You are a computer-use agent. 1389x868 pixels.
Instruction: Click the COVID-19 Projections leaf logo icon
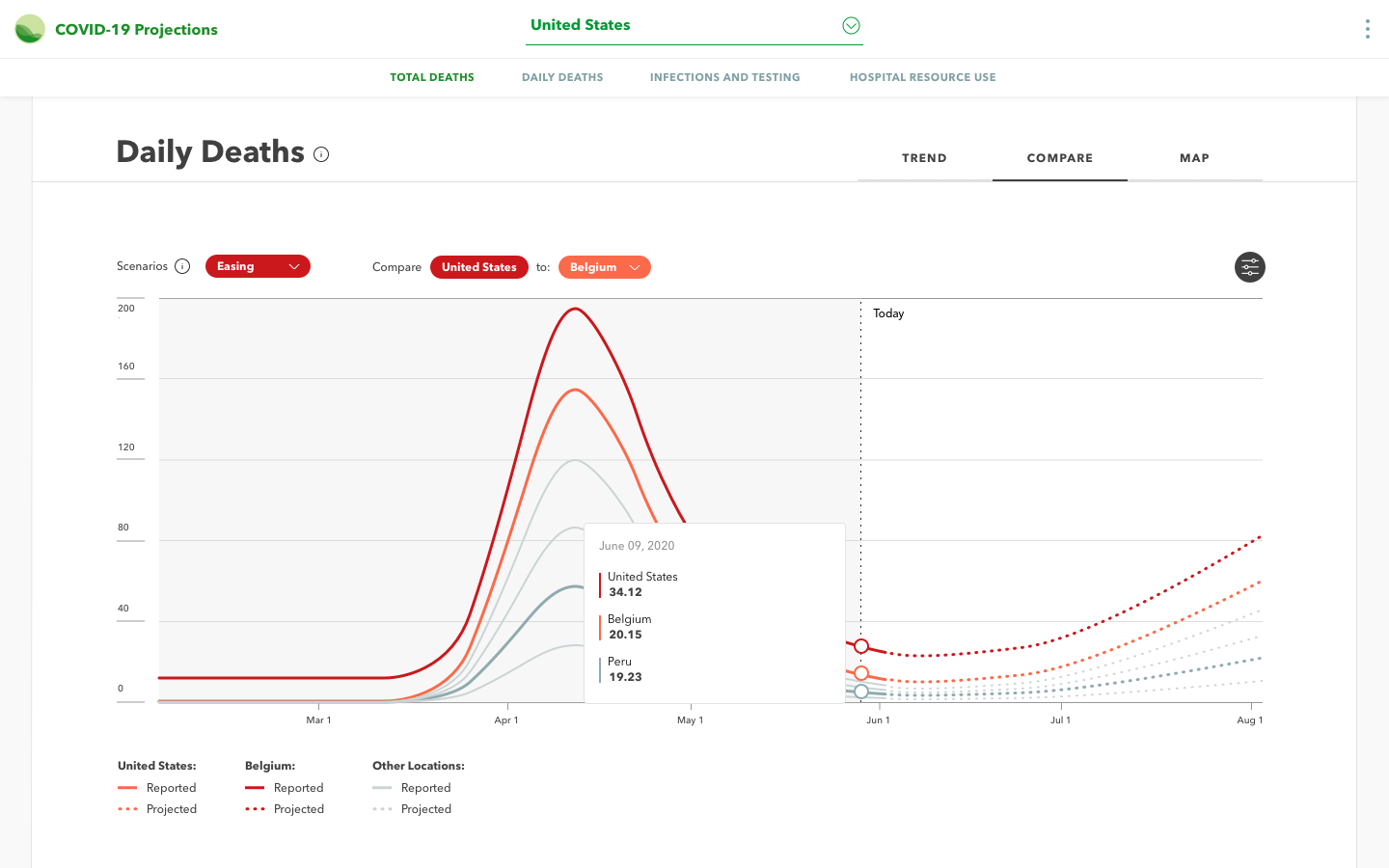[x=30, y=28]
